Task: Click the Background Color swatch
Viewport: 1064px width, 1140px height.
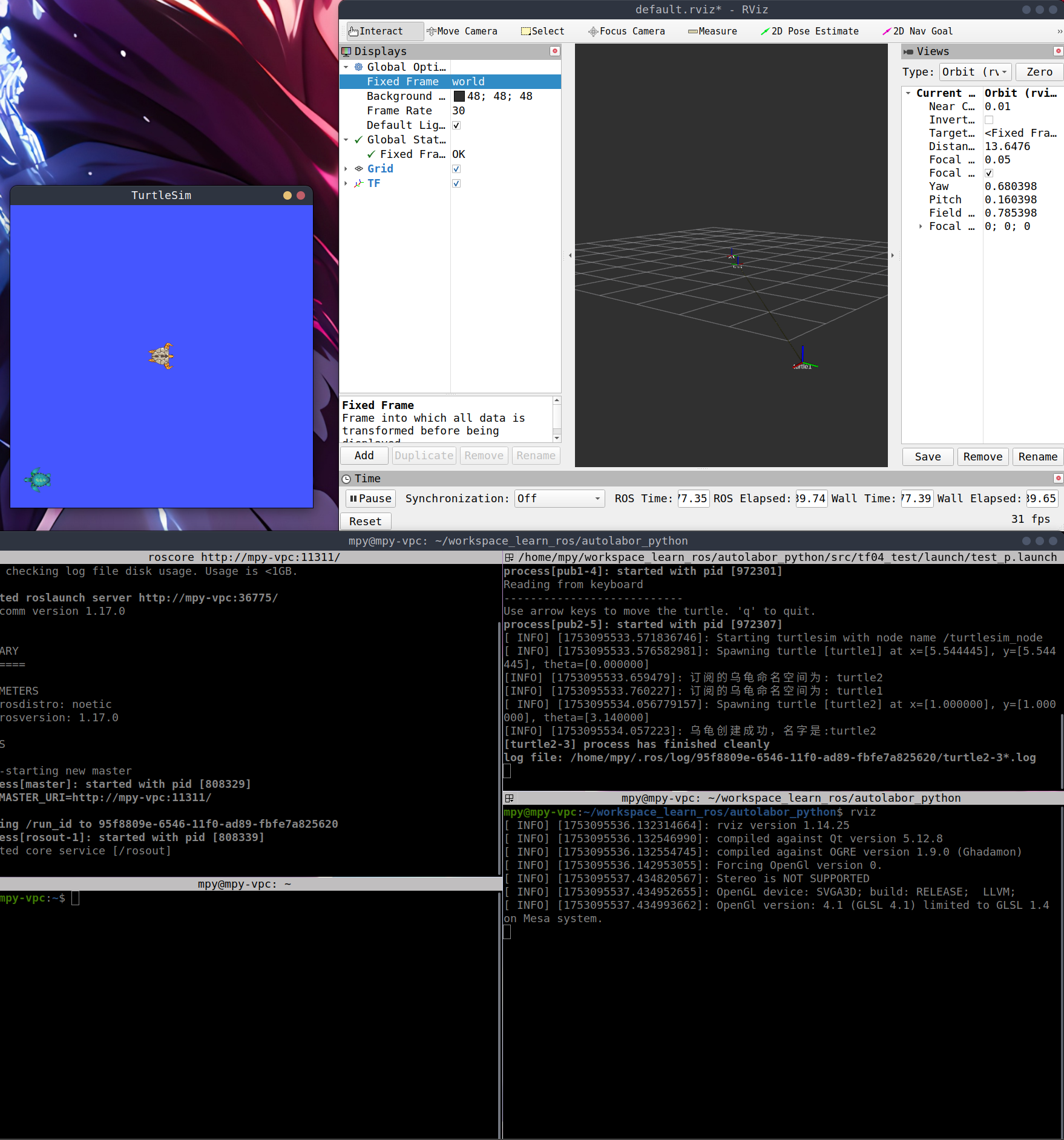Action: 459,96
